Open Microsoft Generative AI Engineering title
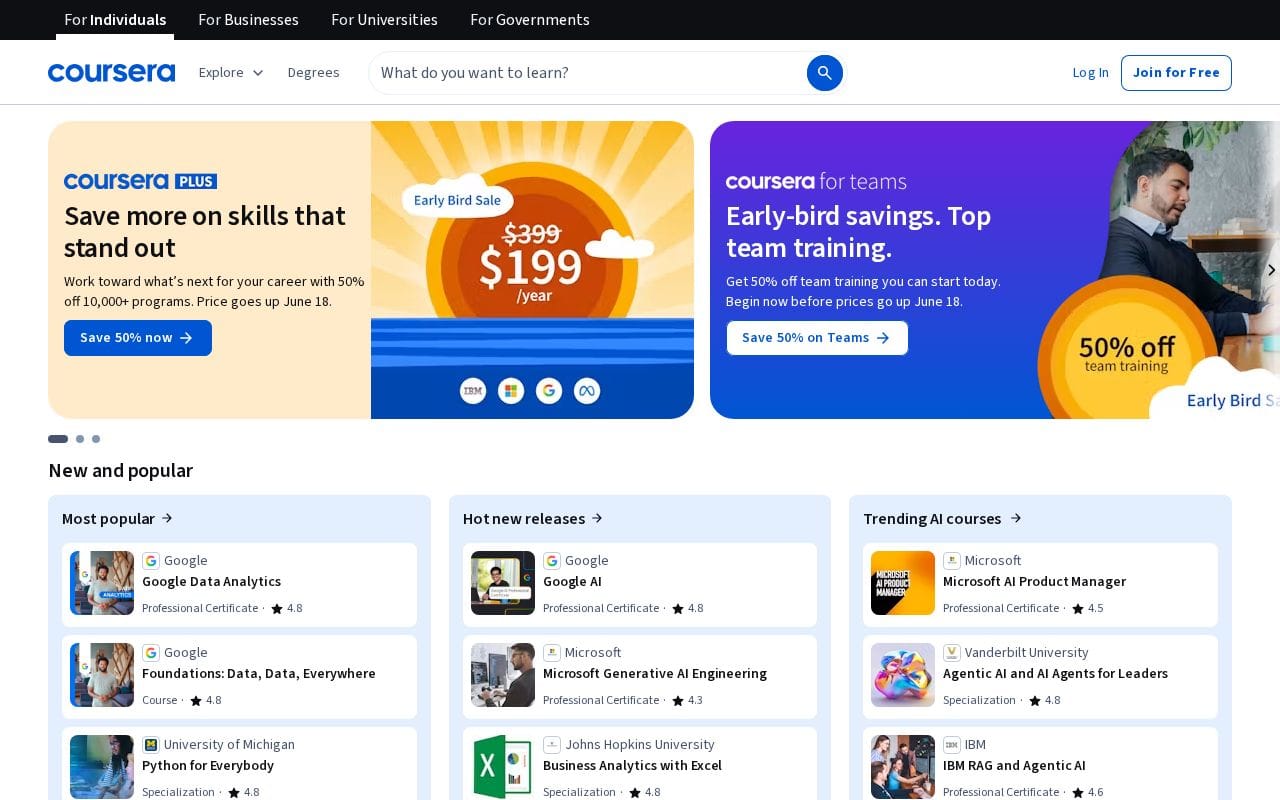Image resolution: width=1280 pixels, height=800 pixels. 655,674
